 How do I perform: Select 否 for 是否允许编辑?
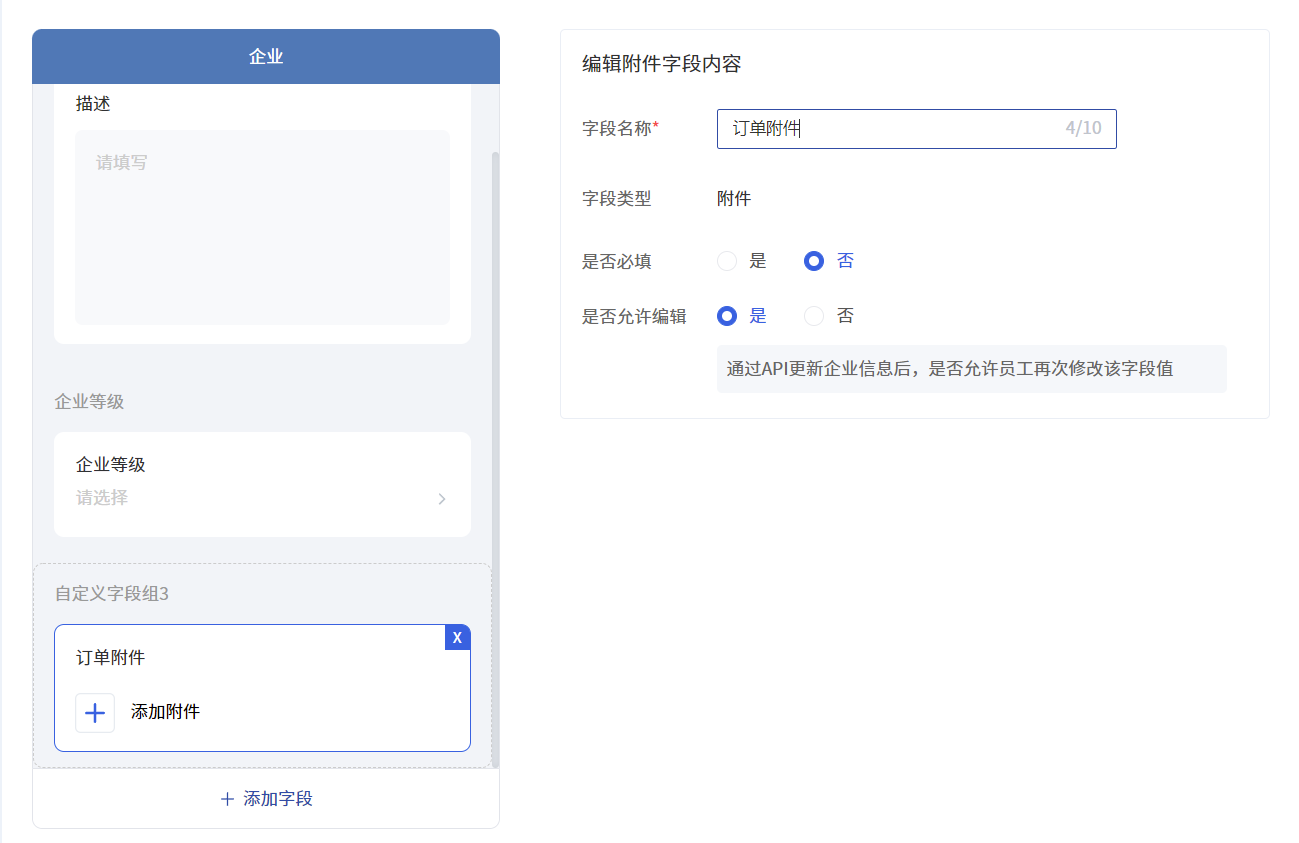coord(814,316)
